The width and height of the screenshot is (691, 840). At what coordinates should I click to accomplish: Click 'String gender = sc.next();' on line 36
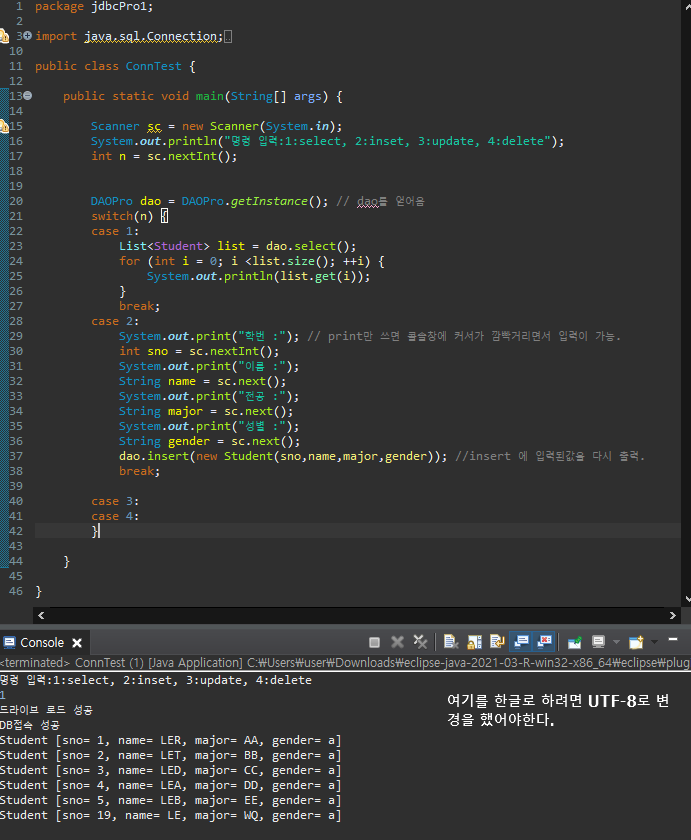209,441
